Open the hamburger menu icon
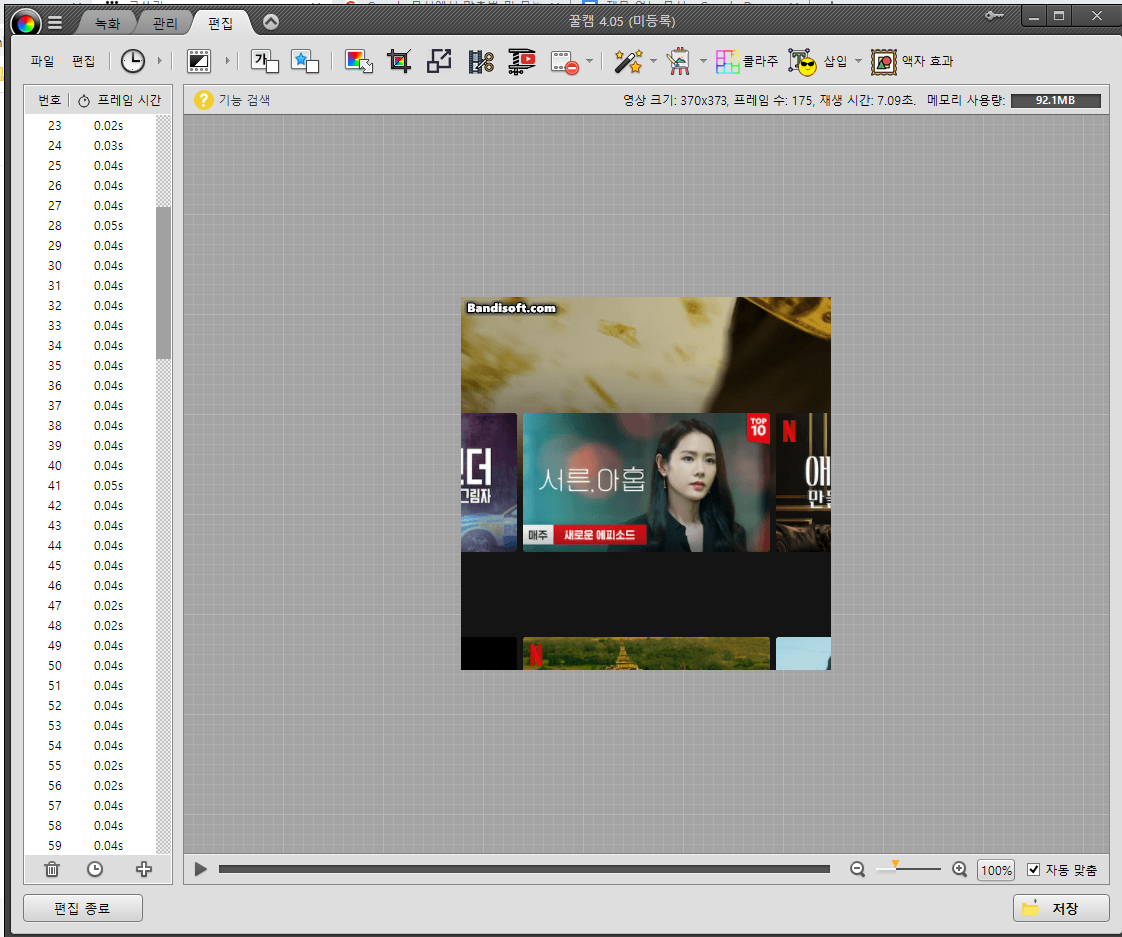This screenshot has height=937, width=1122. coord(55,24)
